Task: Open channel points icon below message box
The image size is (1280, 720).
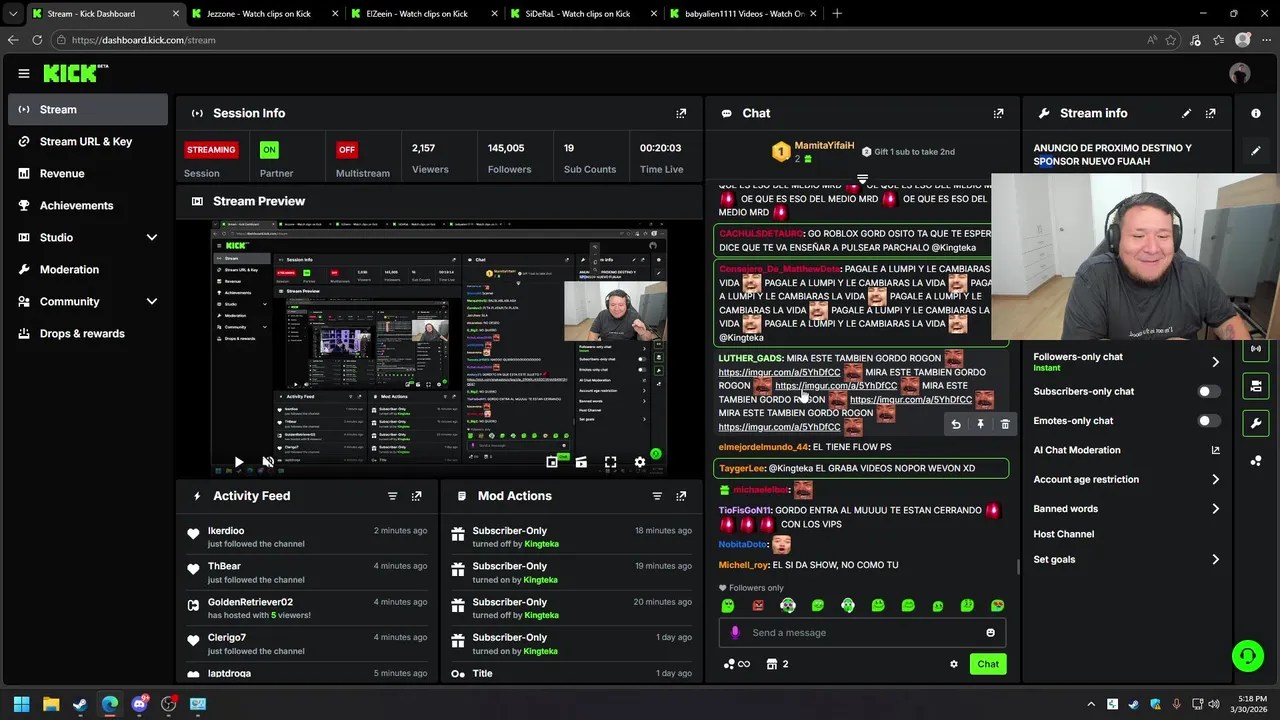Action: click(x=736, y=664)
